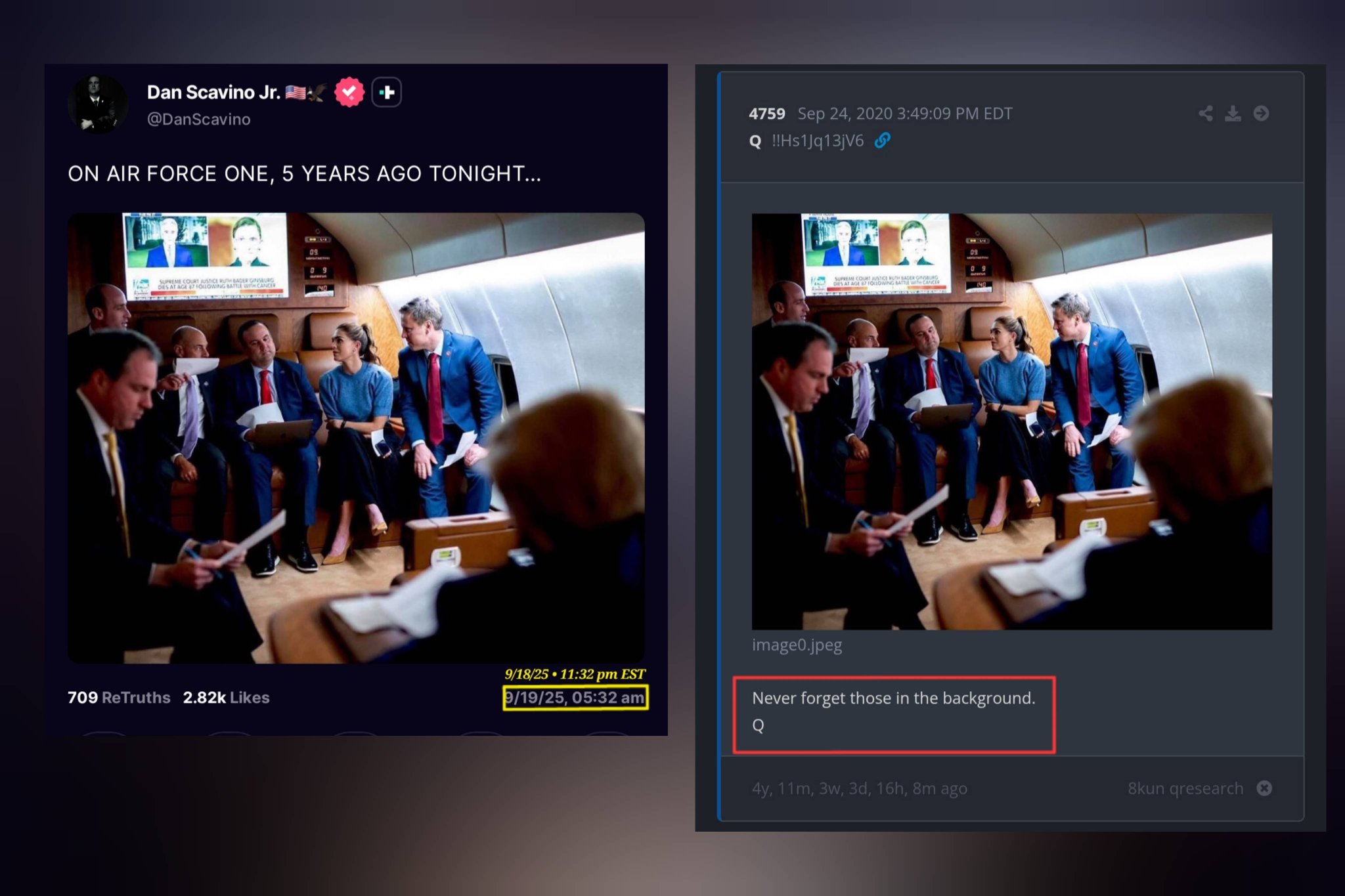Select the post text "ON AIR FORCE ONE, 5 YEARS AGO TONIGHT..."
Viewport: 1345px width, 896px height.
[x=305, y=173]
